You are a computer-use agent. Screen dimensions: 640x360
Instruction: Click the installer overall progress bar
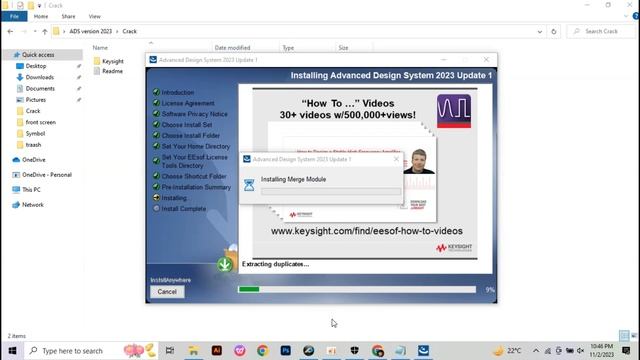[x=357, y=289]
